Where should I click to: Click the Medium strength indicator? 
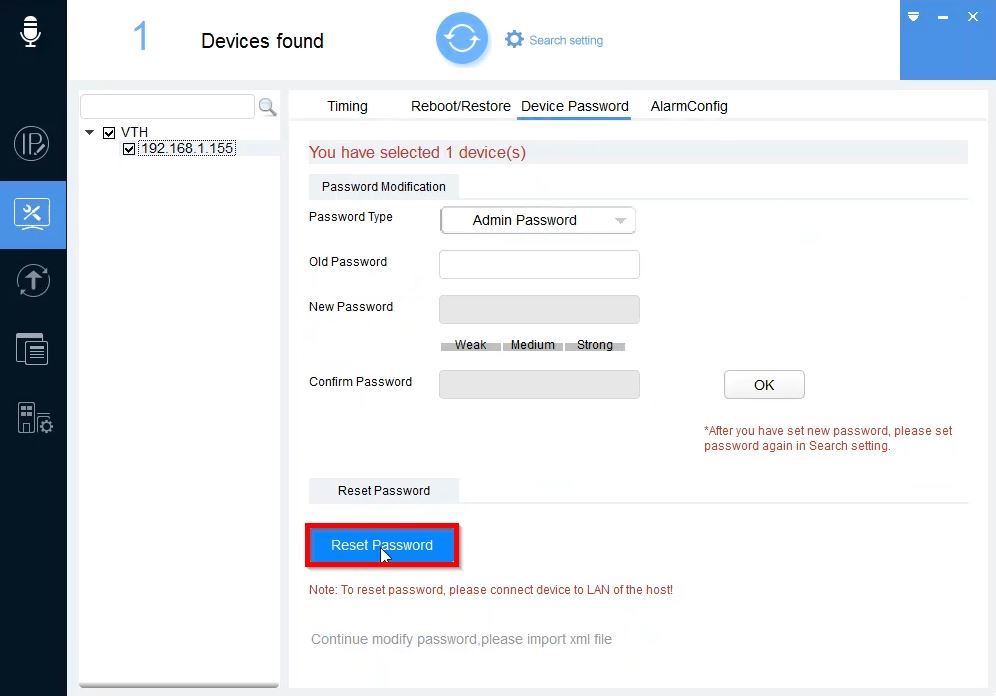(532, 345)
